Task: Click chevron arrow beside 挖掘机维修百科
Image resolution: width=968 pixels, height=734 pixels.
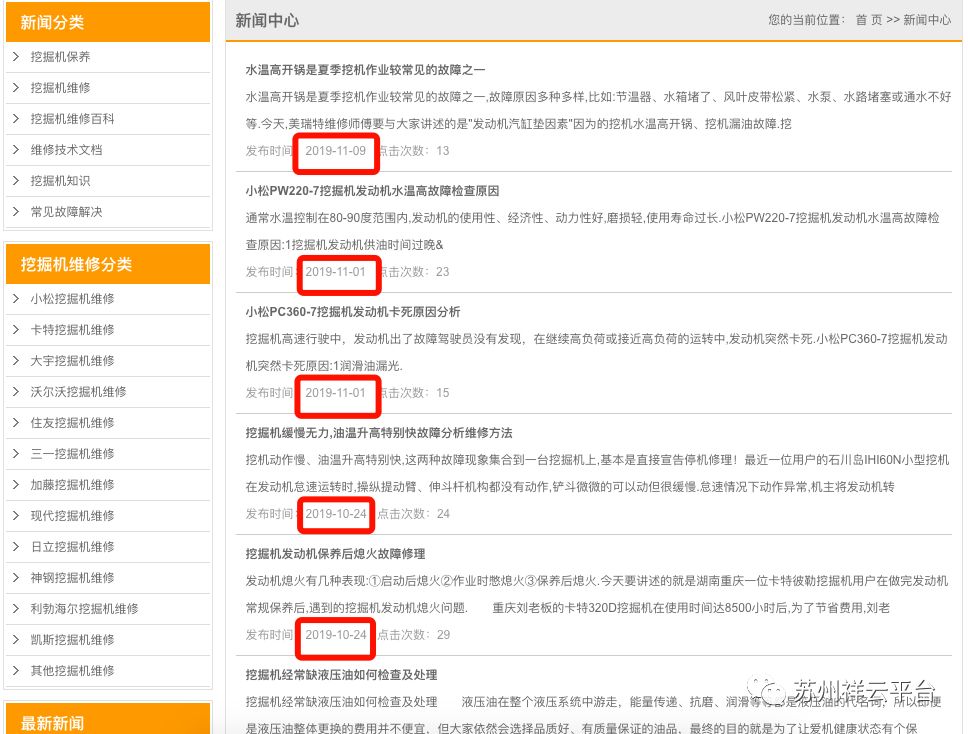Action: (x=16, y=119)
